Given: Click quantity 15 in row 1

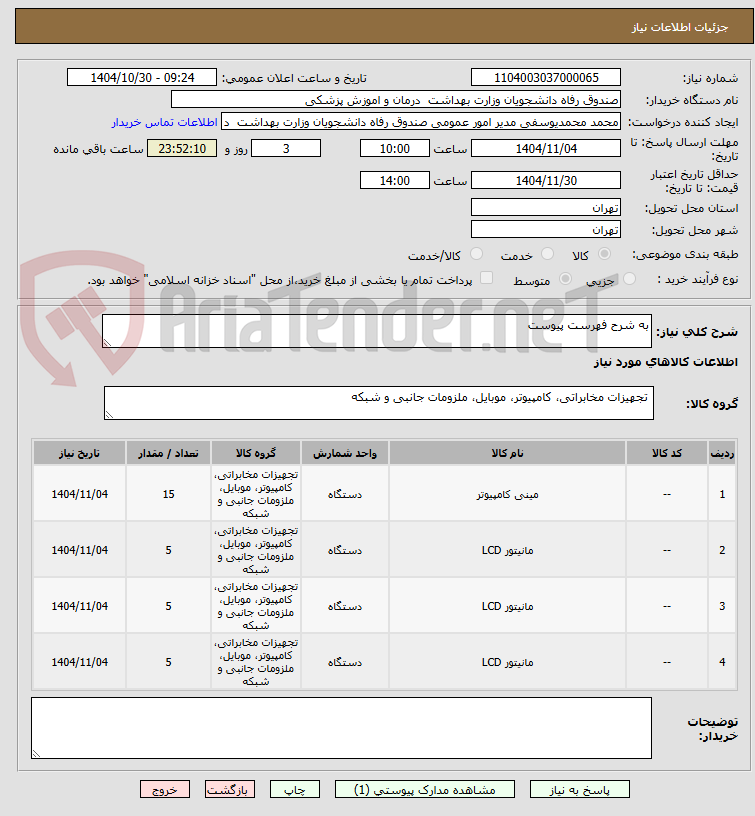Looking at the screenshot, I should [168, 494].
